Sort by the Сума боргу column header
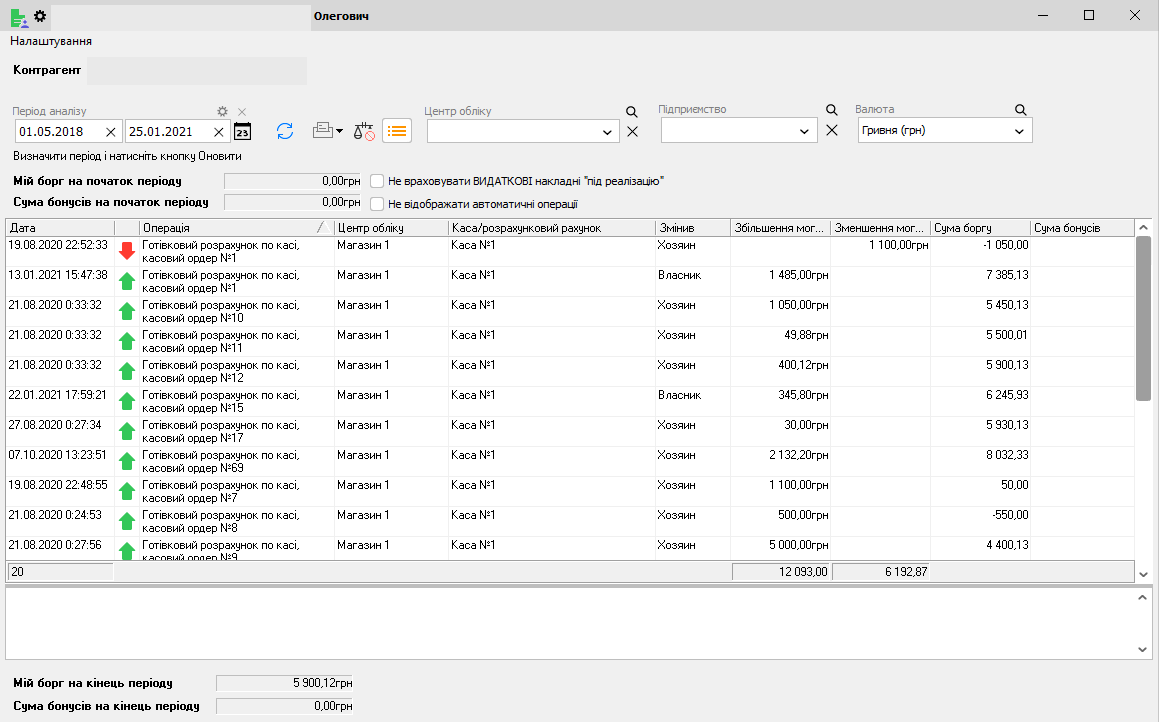 click(x=980, y=228)
